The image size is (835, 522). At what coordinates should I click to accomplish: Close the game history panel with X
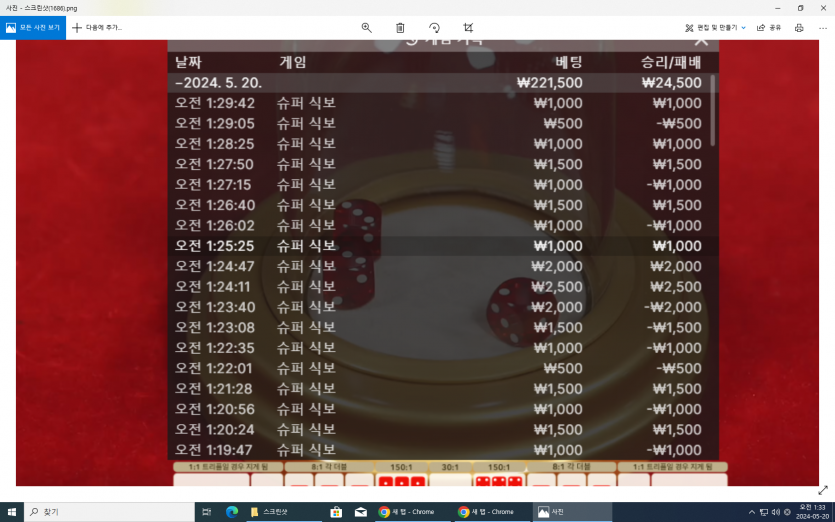tap(701, 40)
